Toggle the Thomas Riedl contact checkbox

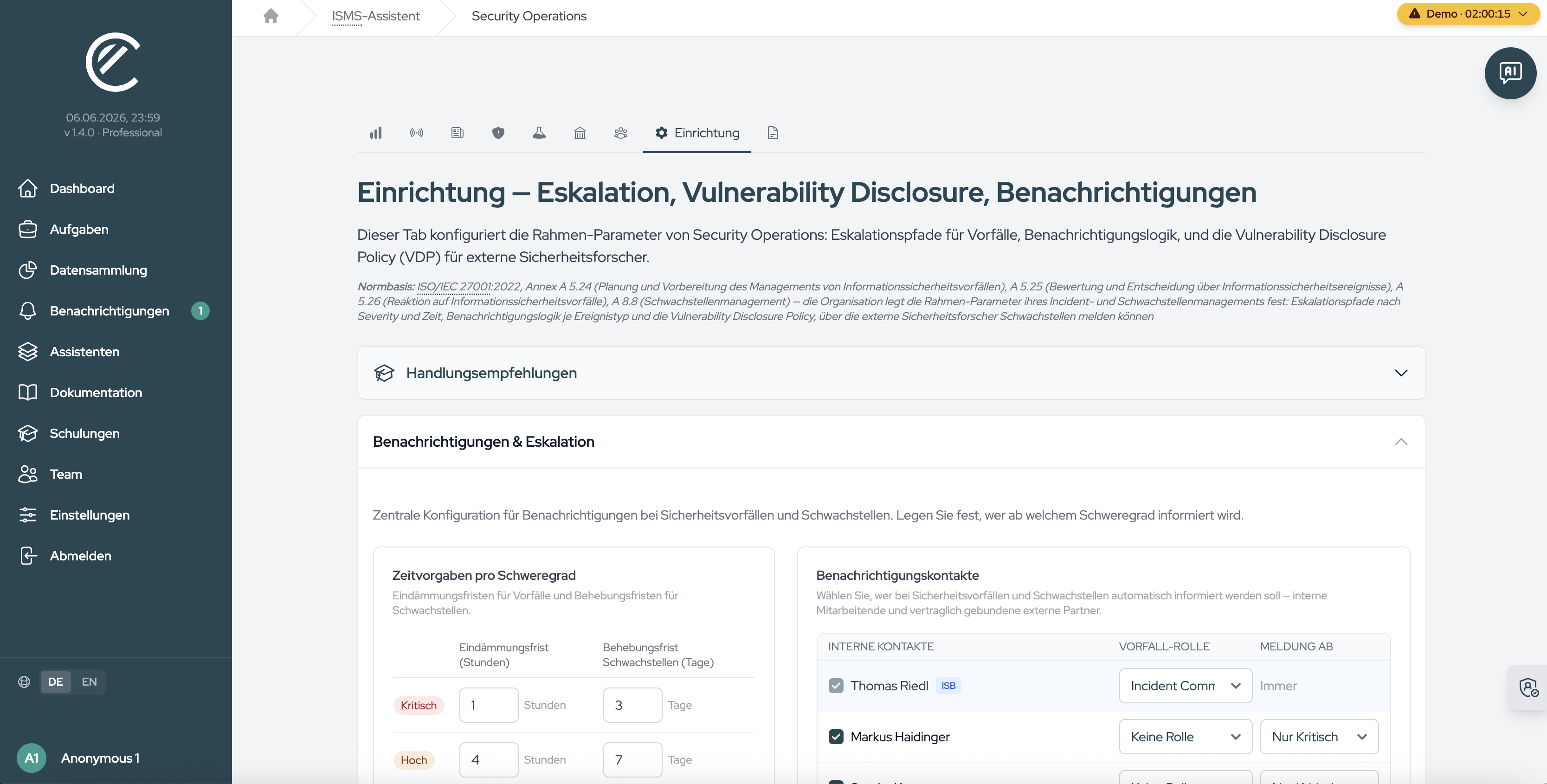(836, 686)
